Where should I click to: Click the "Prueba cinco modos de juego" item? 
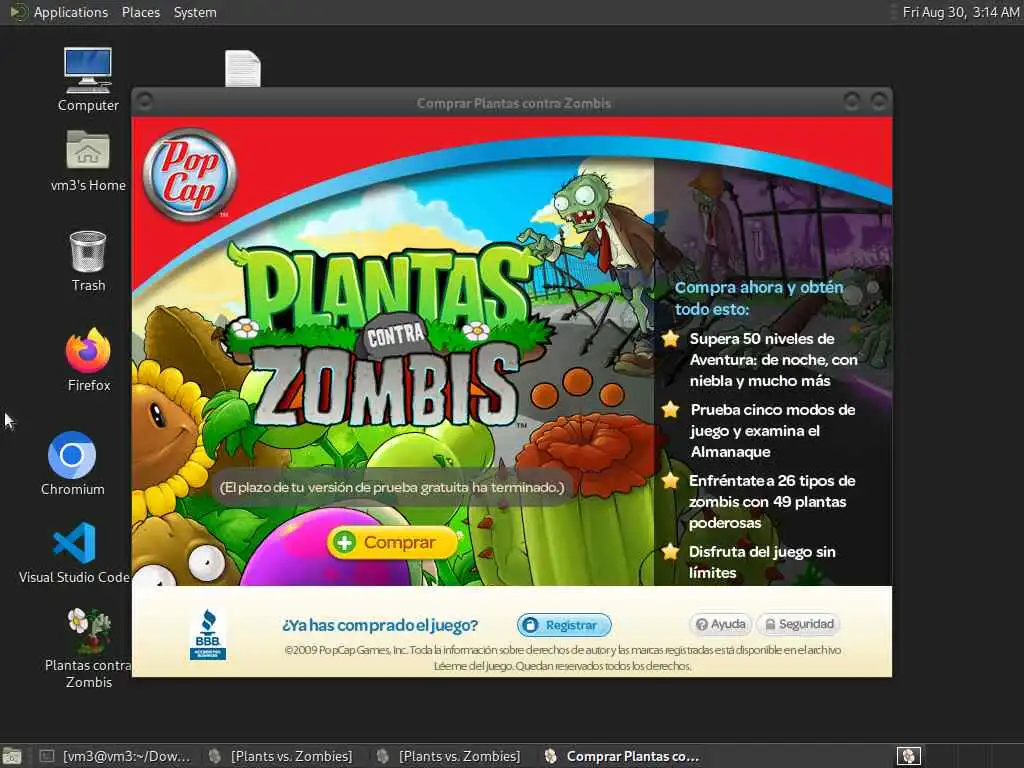(773, 431)
